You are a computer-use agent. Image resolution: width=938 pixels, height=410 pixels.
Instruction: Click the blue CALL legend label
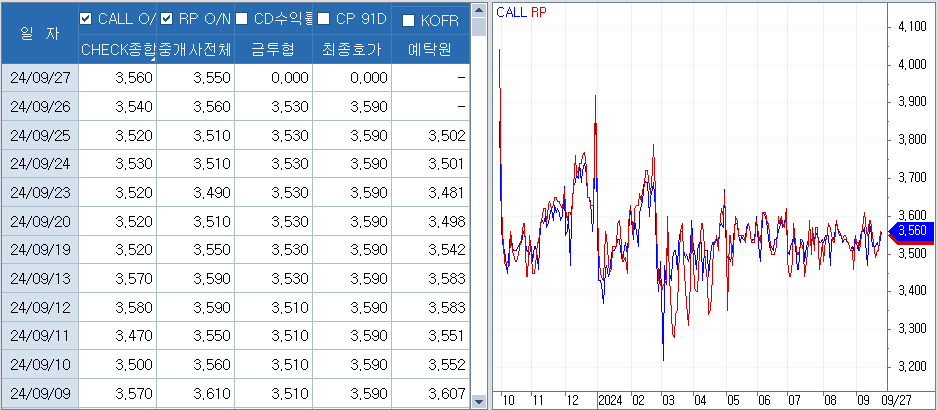[x=511, y=12]
